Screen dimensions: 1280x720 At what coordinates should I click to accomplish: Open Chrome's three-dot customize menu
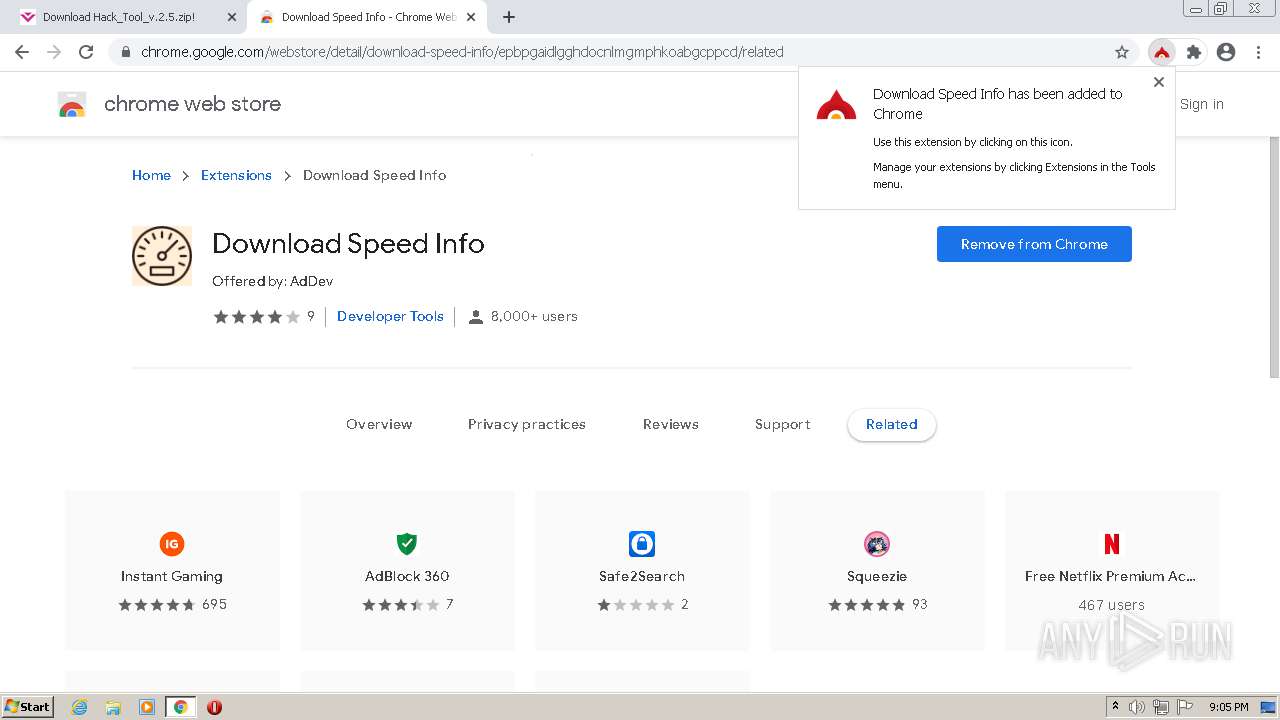point(1258,52)
